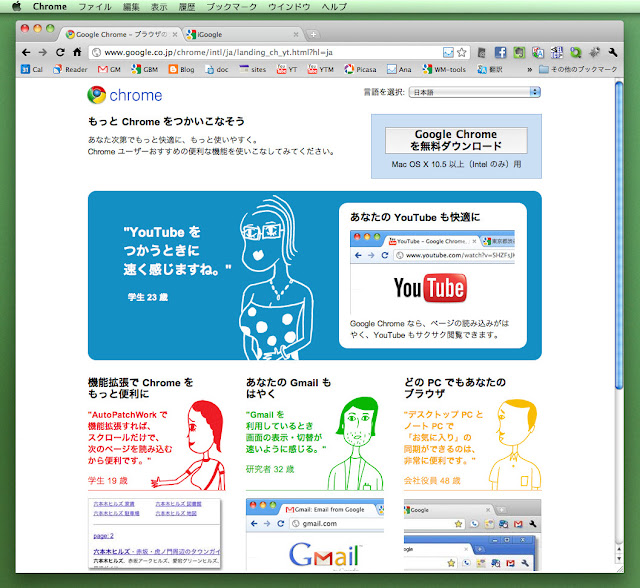Open the 表示 menu
The width and height of the screenshot is (640, 588).
point(159,7)
